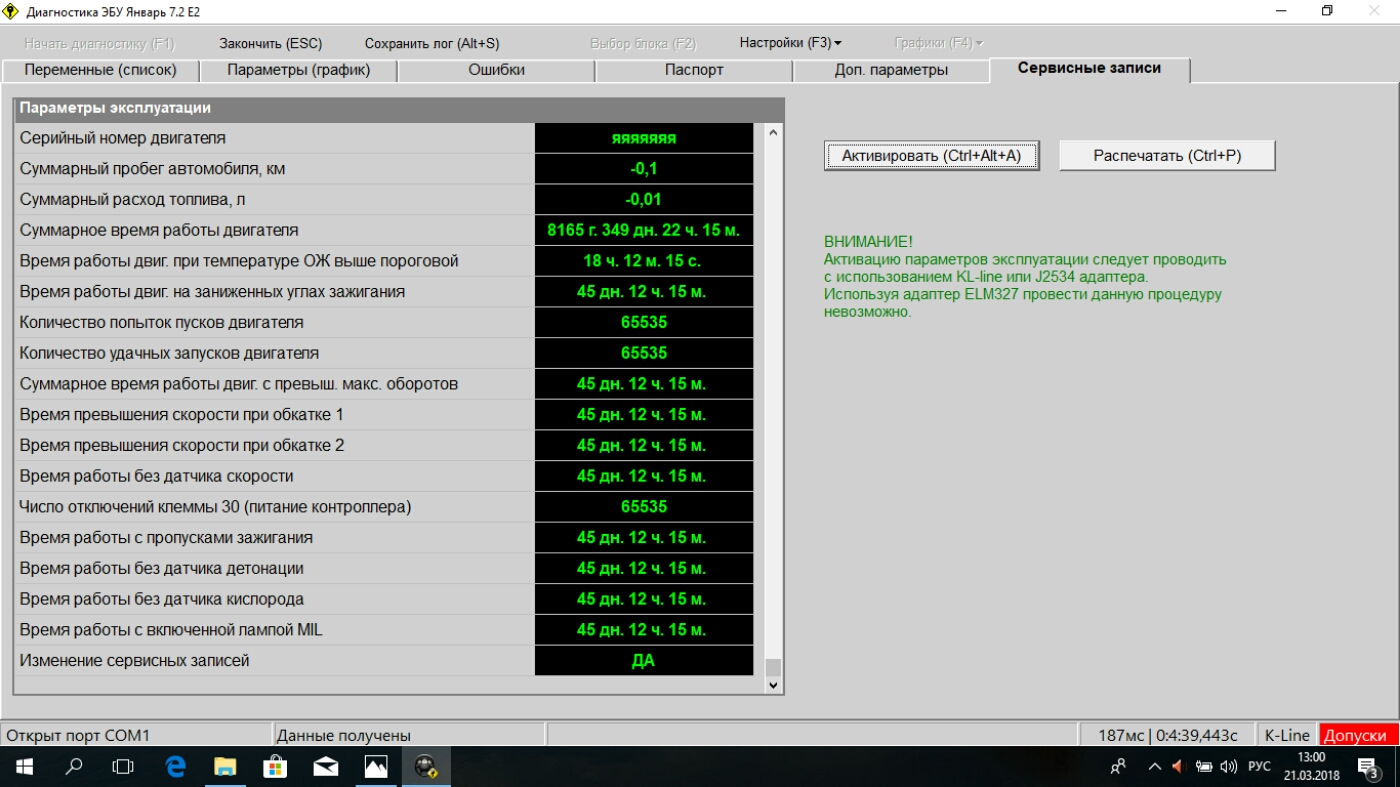Select Время работы без датчика скорости row
Screen dimensions: 1400x787
[x=386, y=476]
